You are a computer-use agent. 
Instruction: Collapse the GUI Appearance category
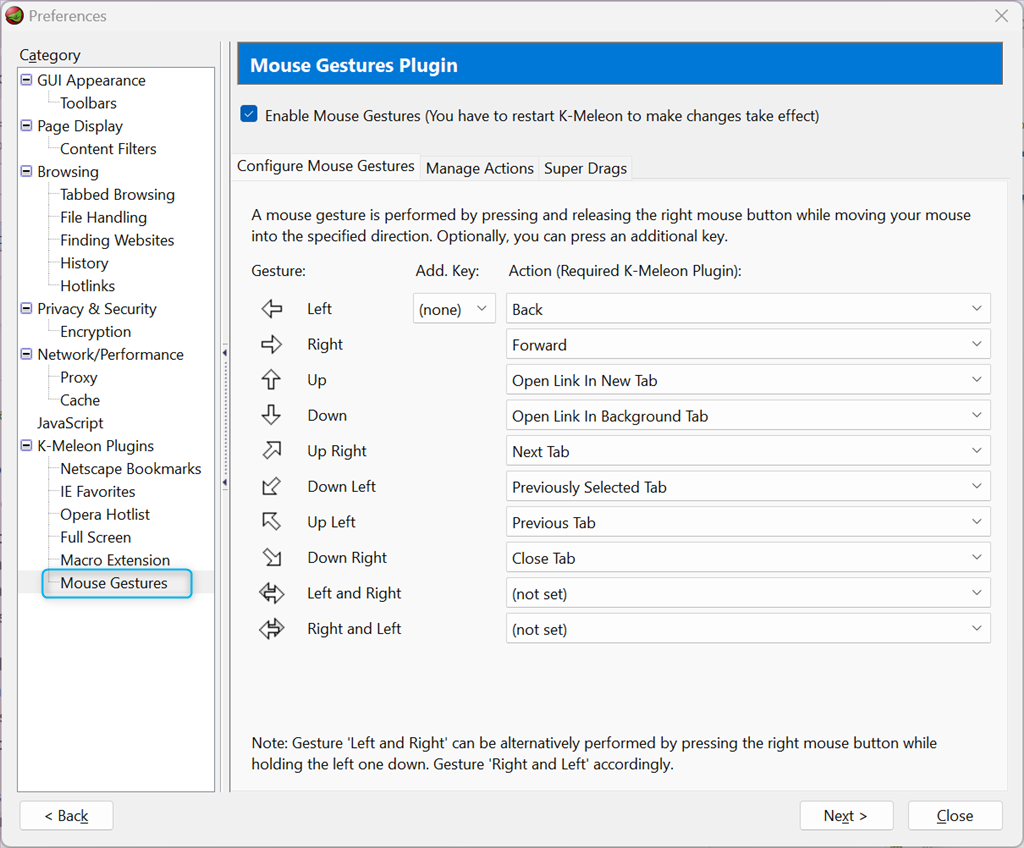(26, 80)
